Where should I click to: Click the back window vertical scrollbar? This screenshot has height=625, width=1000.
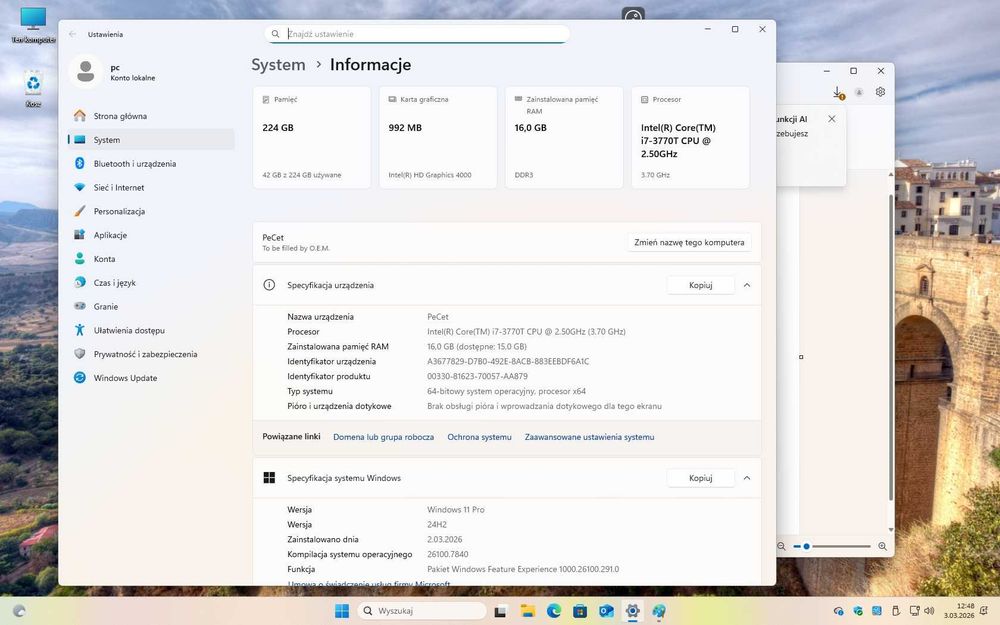point(891,348)
